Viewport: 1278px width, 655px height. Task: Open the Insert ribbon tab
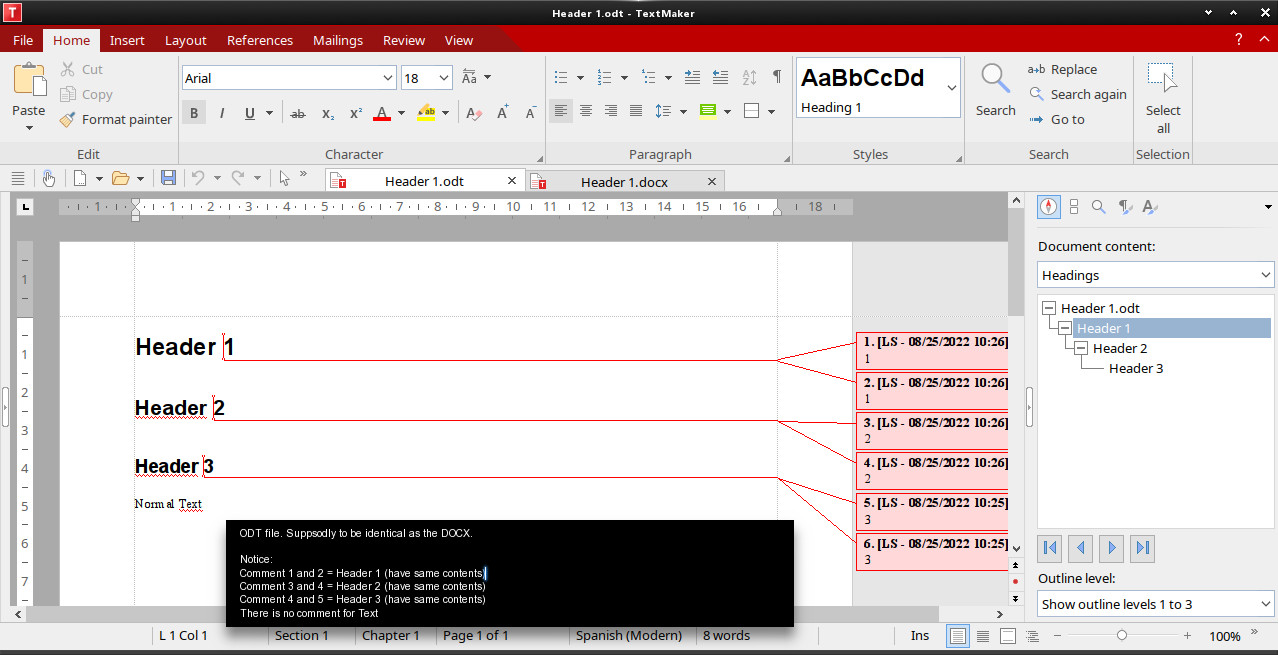click(127, 40)
